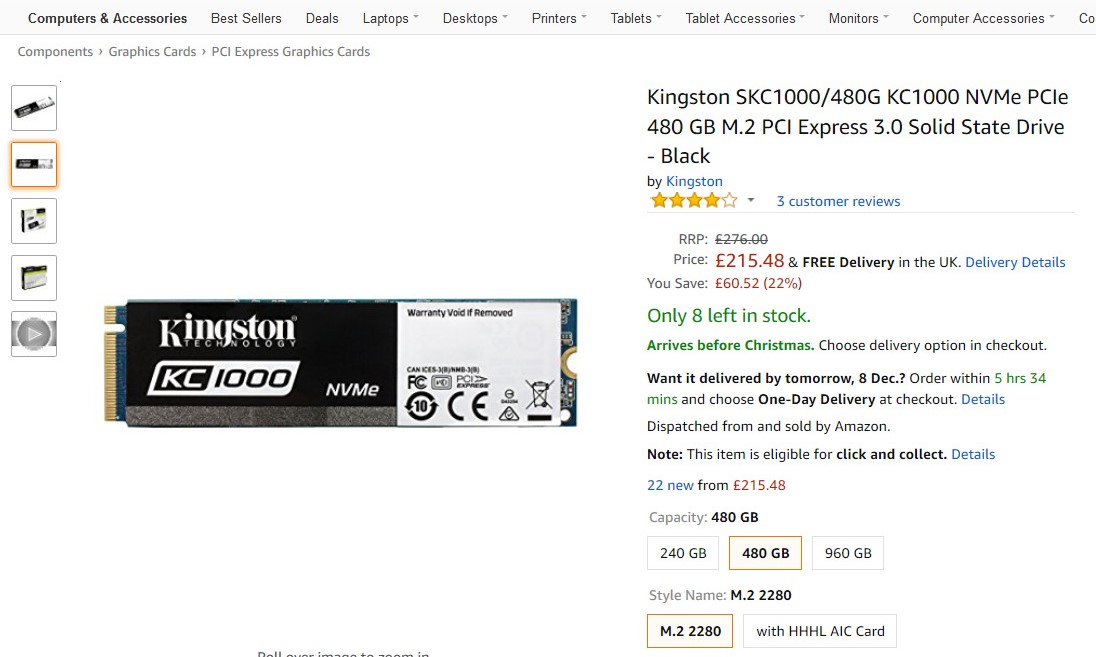The image size is (1096, 657).
Task: Click Arrives before Christmas text
Action: click(x=730, y=345)
